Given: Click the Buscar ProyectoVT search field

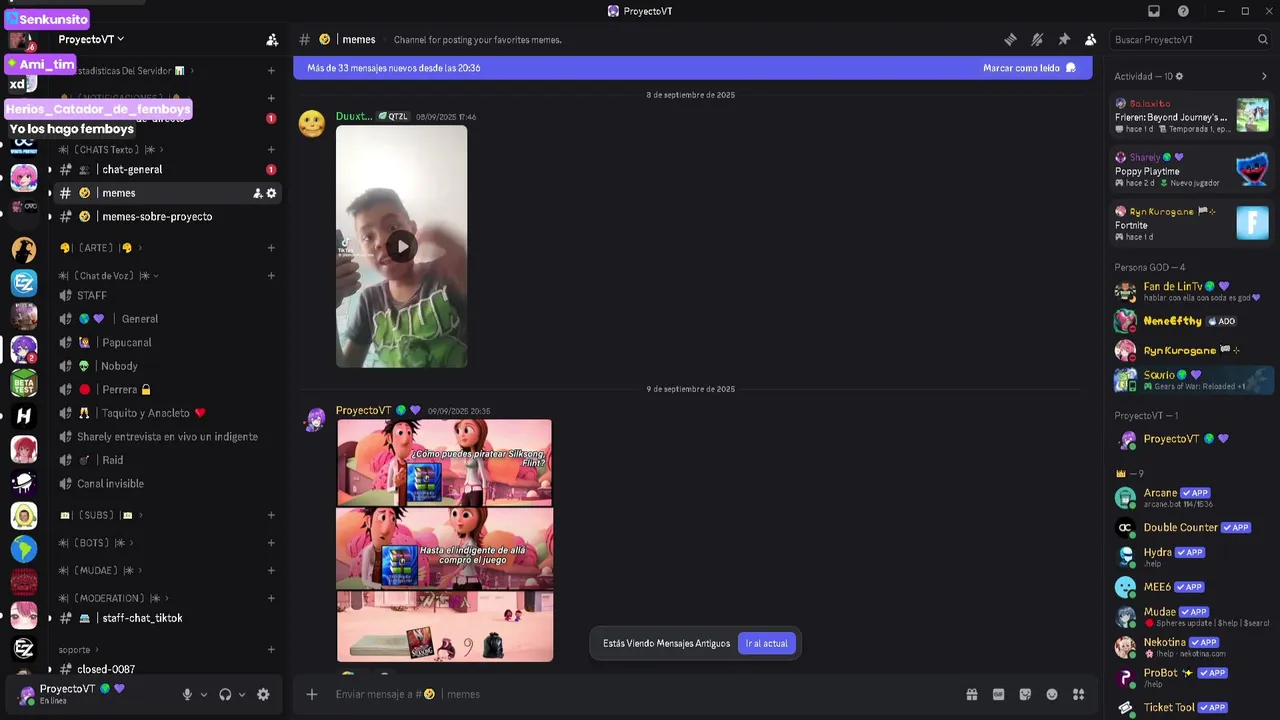Looking at the screenshot, I should pos(1191,40).
